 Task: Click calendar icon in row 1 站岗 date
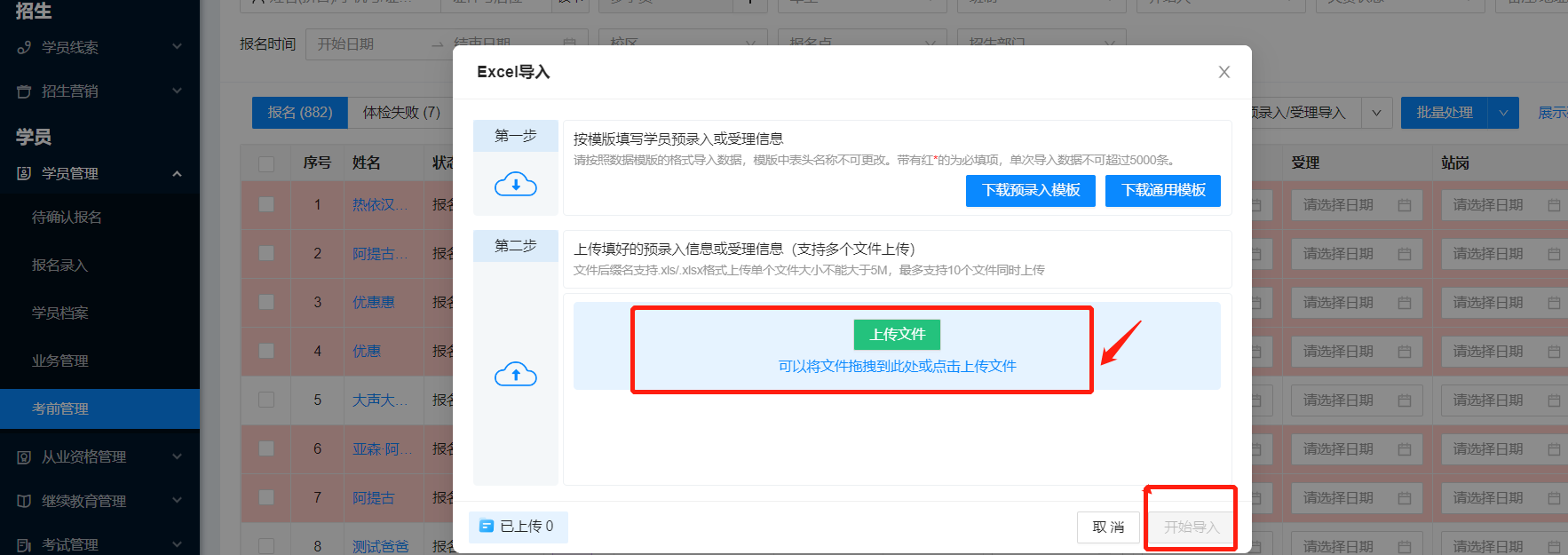click(1554, 205)
